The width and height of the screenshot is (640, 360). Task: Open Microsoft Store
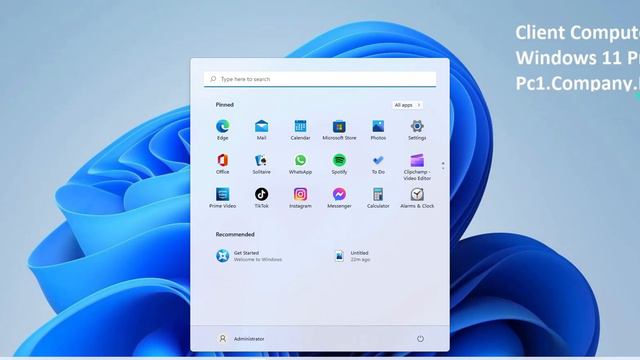click(x=339, y=130)
